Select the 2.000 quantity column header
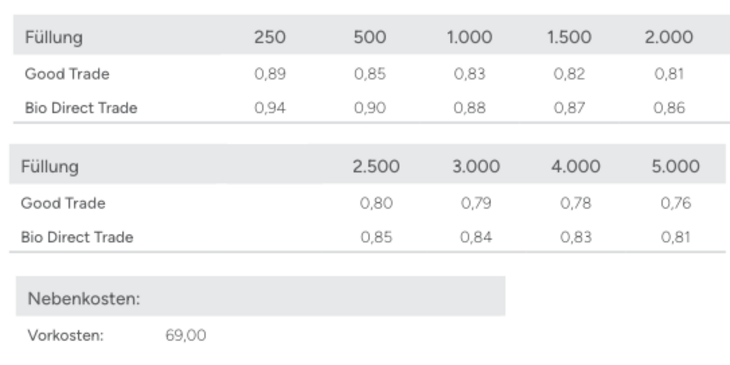730x365 pixels. click(669, 37)
